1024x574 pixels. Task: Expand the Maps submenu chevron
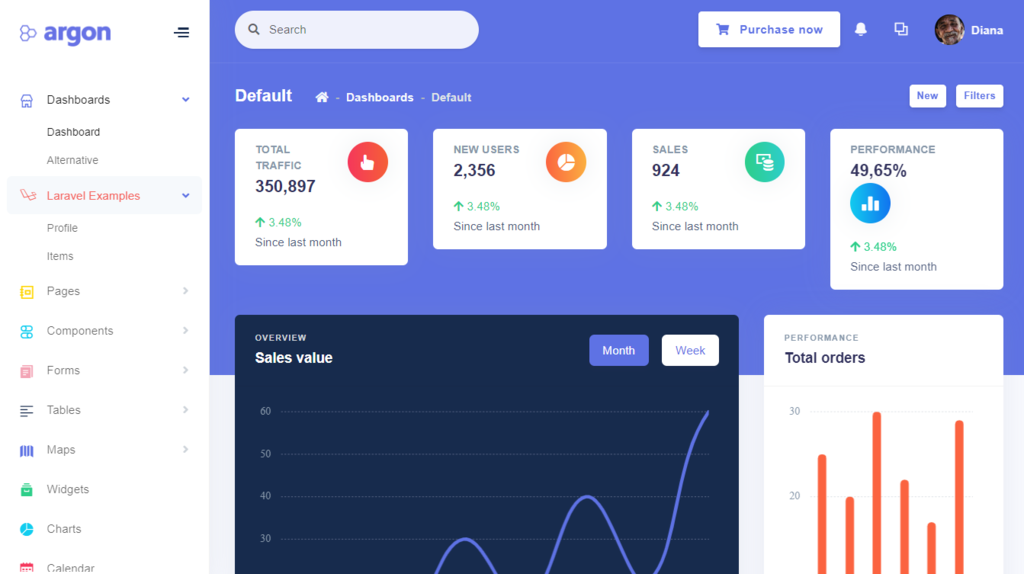click(185, 450)
